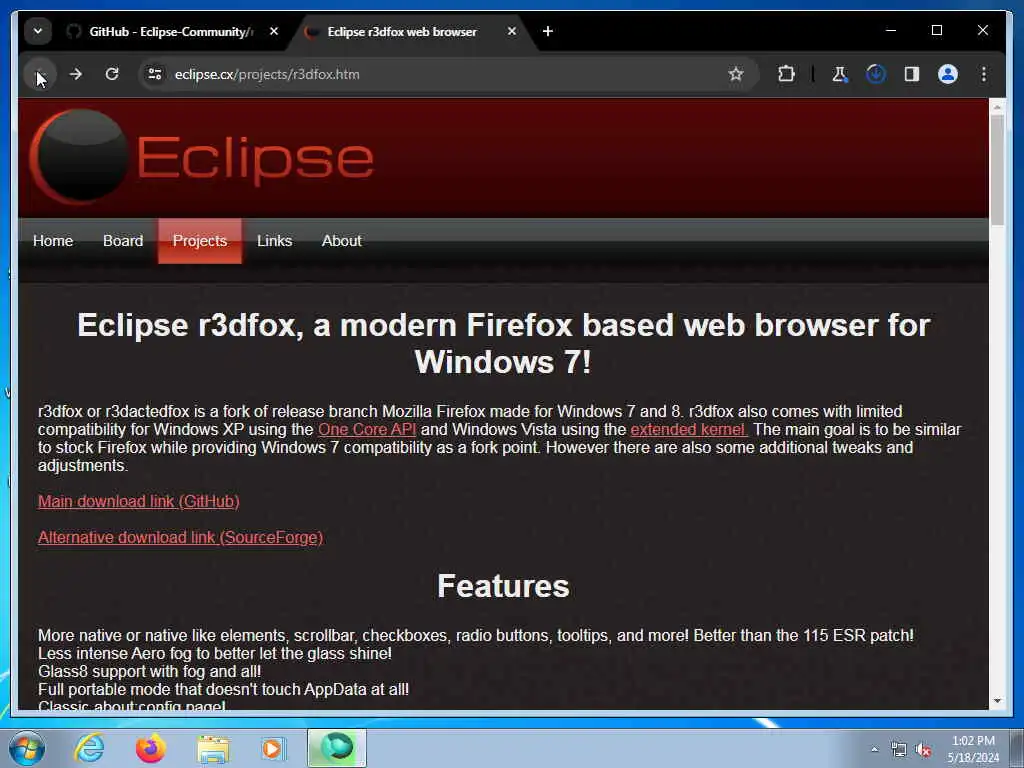Viewport: 1024px width, 768px height.
Task: Click the page's vertical scrollbar thumb
Action: tap(997, 170)
